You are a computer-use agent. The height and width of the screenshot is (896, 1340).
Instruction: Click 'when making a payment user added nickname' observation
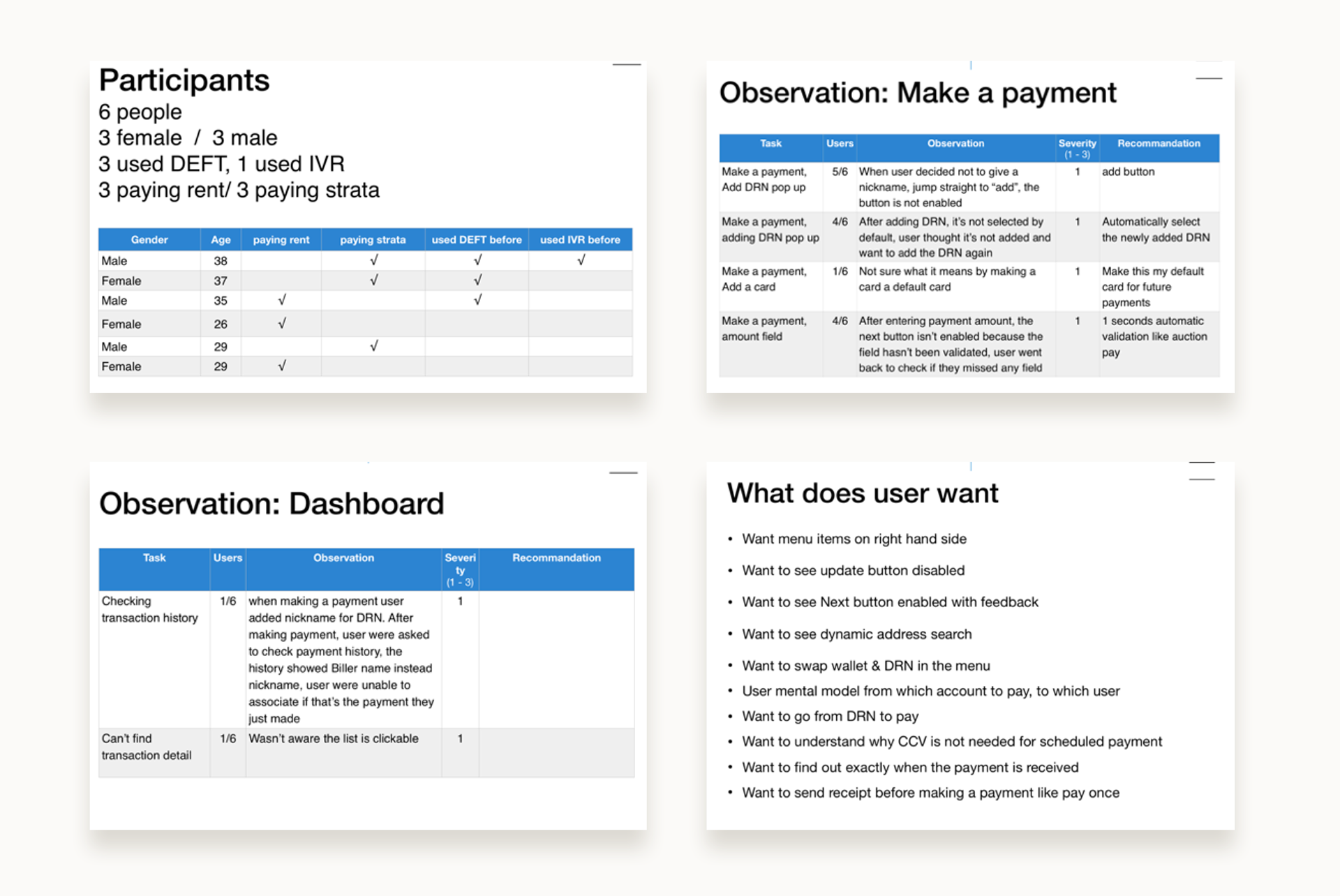343,659
